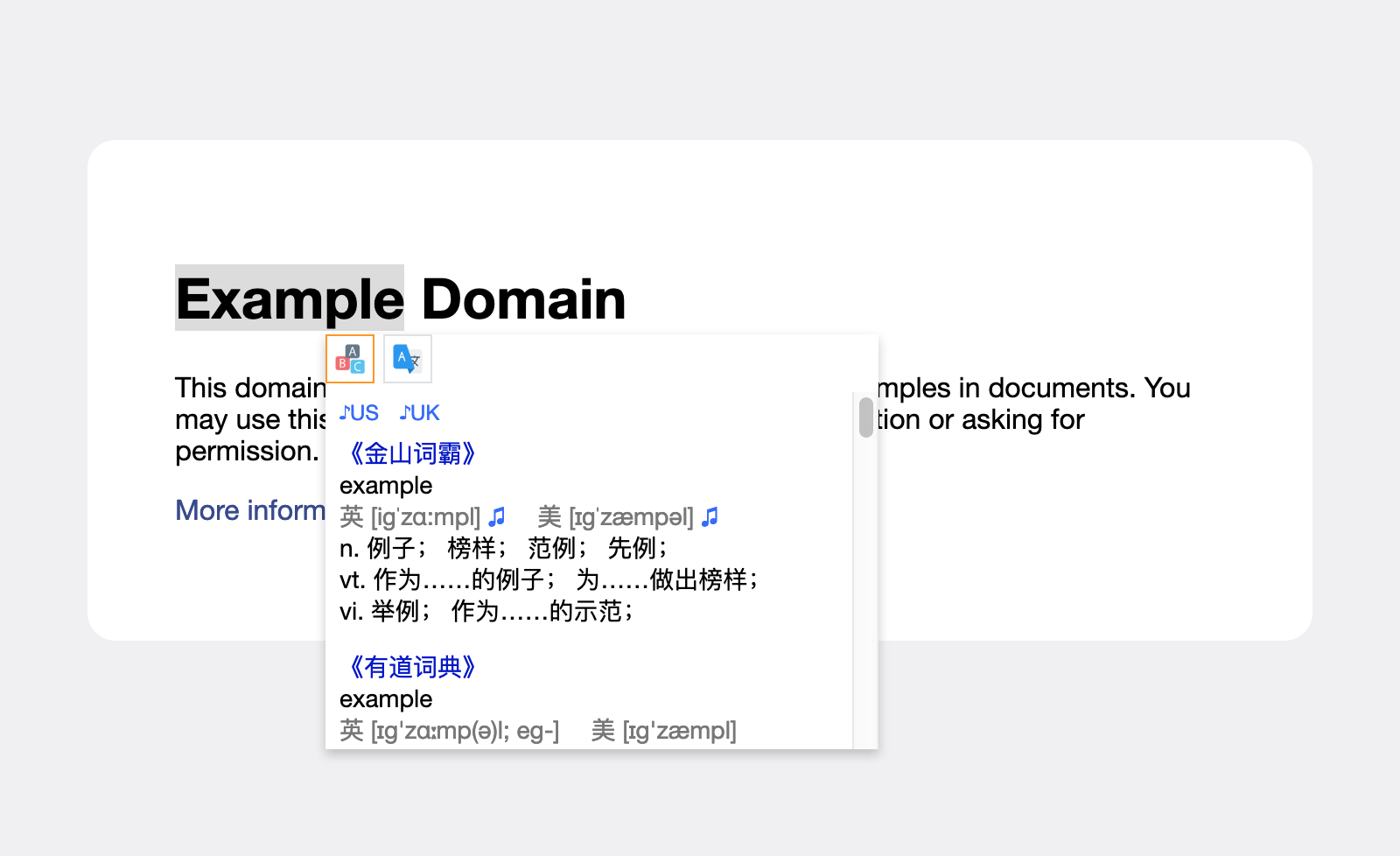Open the 《有道词典》 dictionary link
Screen dimensions: 1400x856
click(411, 667)
